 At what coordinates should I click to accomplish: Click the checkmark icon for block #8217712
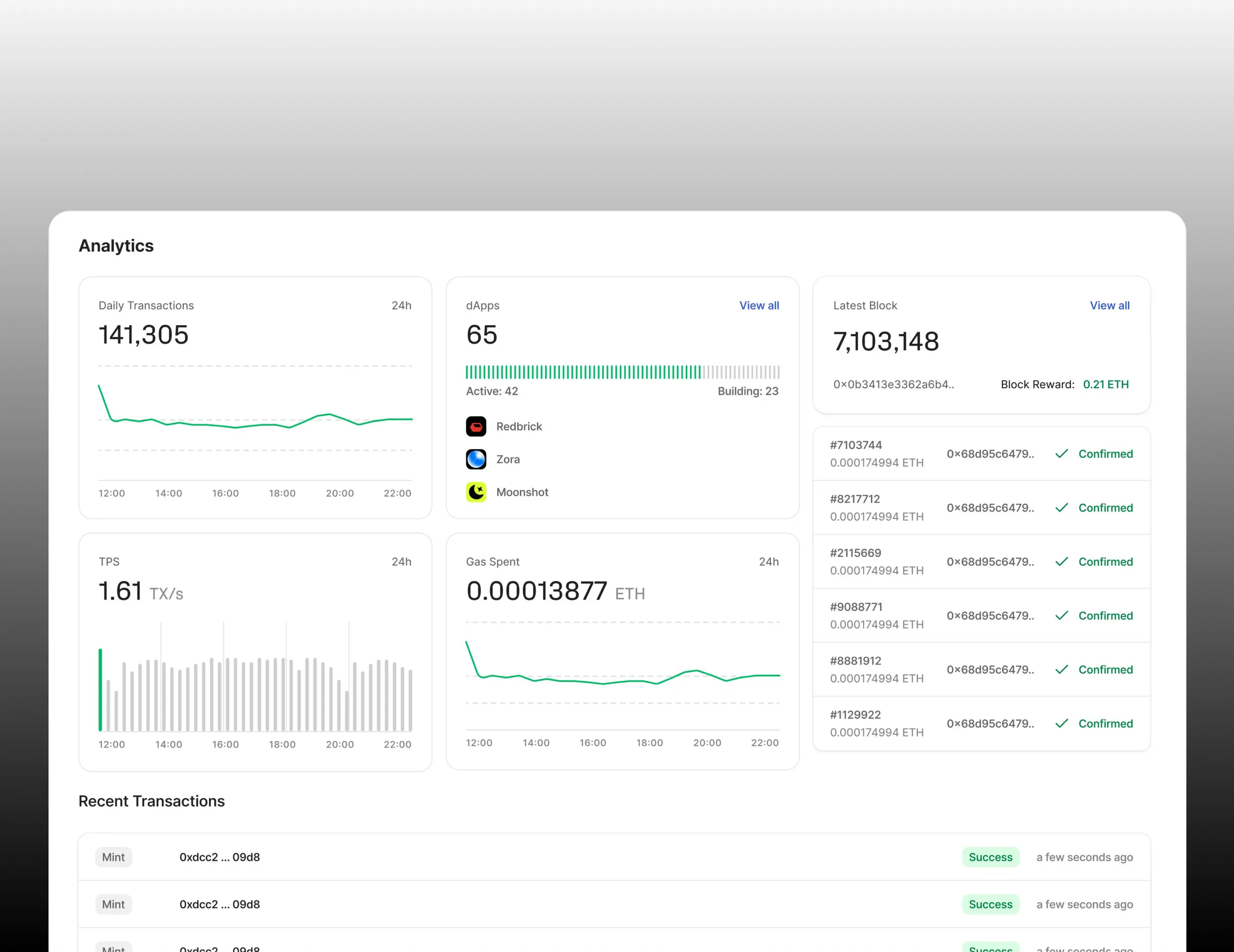point(1061,508)
